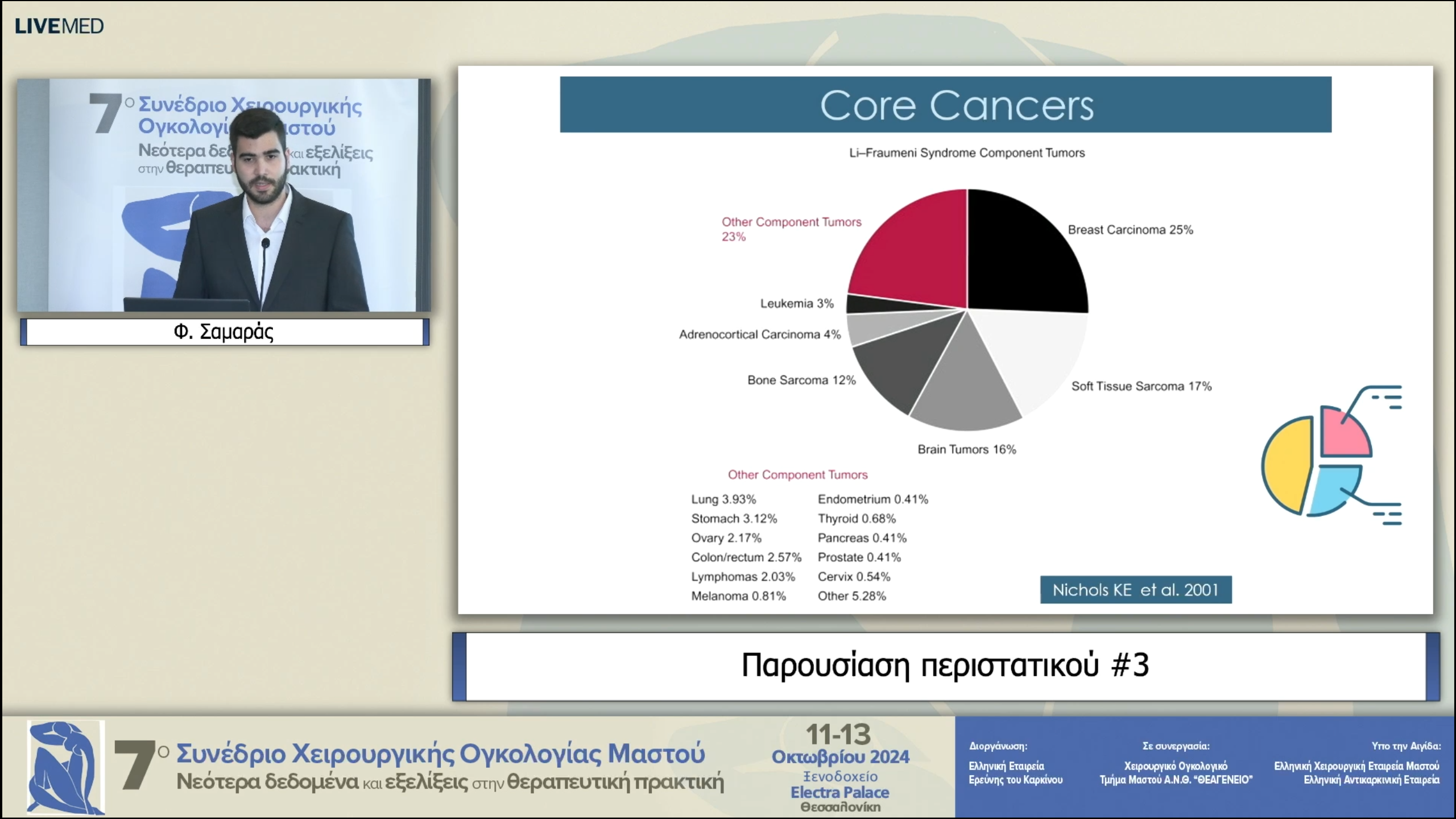This screenshot has height=819, width=1456.
Task: Click the Li-Fraumeni Syndrome Component Tumors heading
Action: point(966,153)
